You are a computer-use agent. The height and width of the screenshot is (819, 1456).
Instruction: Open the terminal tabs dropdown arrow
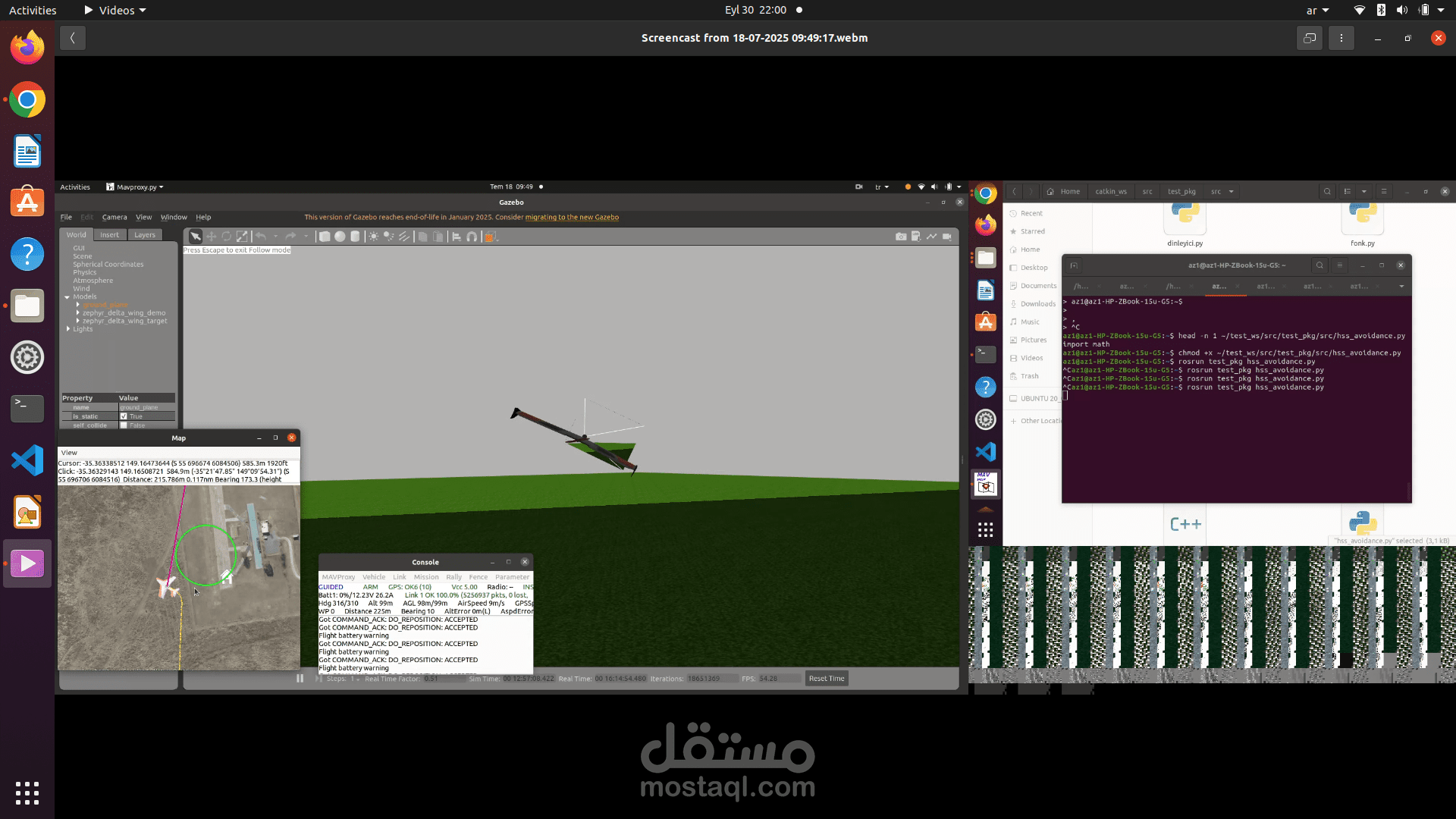pyautogui.click(x=1401, y=286)
